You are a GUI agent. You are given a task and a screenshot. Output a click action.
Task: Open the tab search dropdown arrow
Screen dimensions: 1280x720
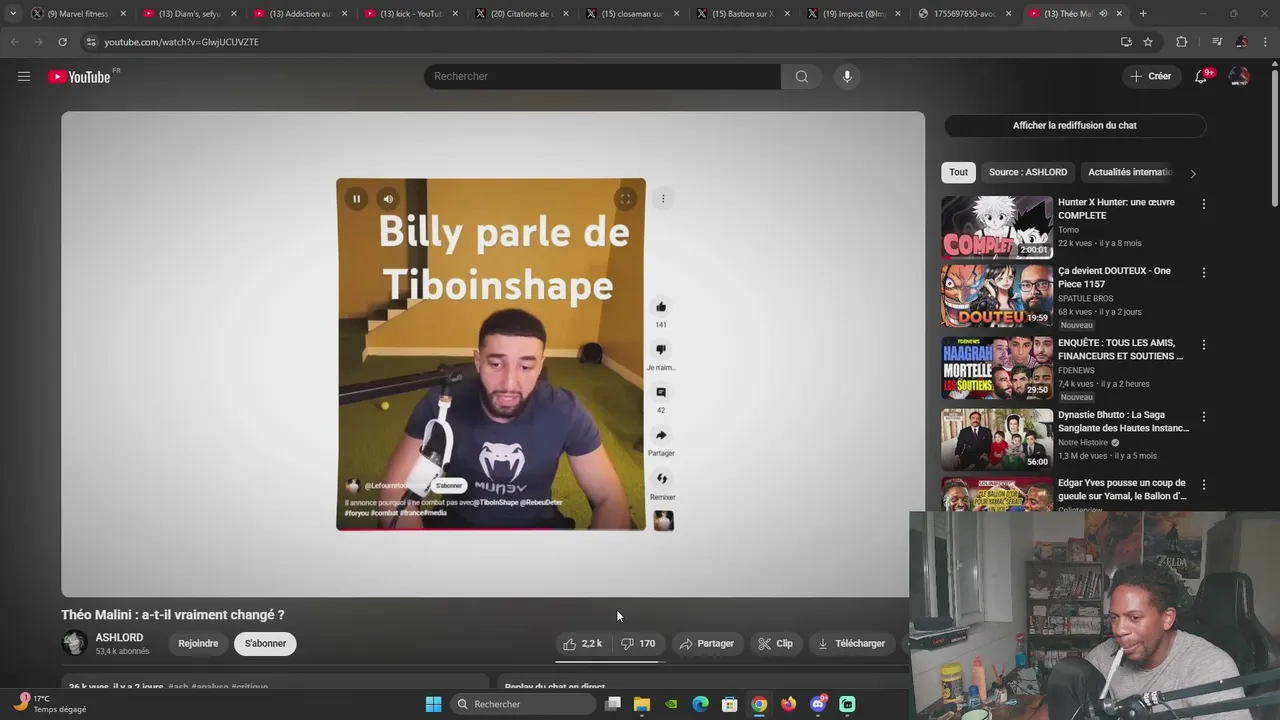(12, 13)
